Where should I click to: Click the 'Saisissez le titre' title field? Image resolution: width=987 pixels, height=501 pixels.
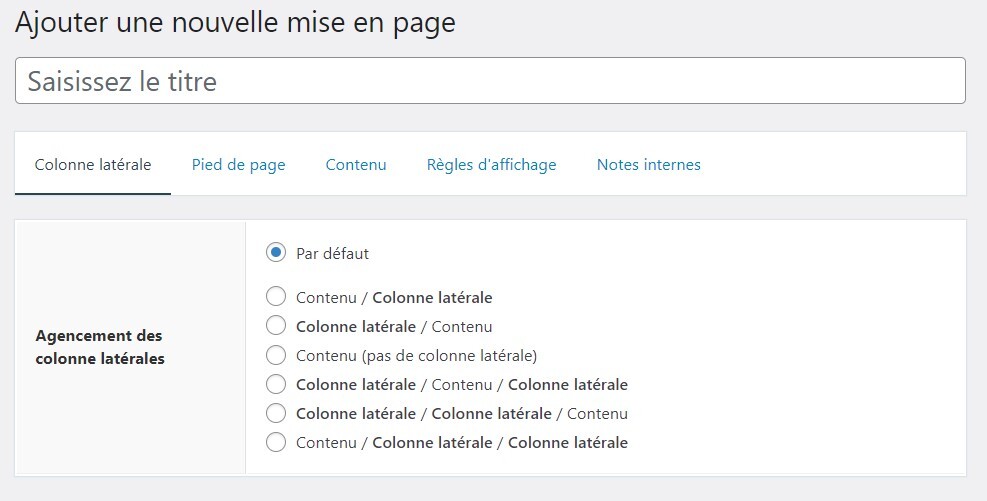coord(490,81)
